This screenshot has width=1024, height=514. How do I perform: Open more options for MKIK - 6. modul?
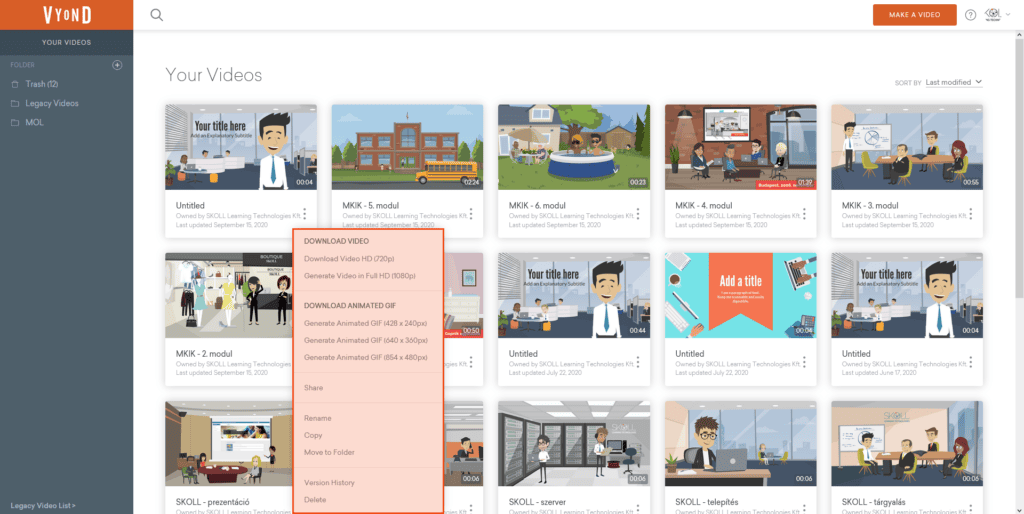637,214
